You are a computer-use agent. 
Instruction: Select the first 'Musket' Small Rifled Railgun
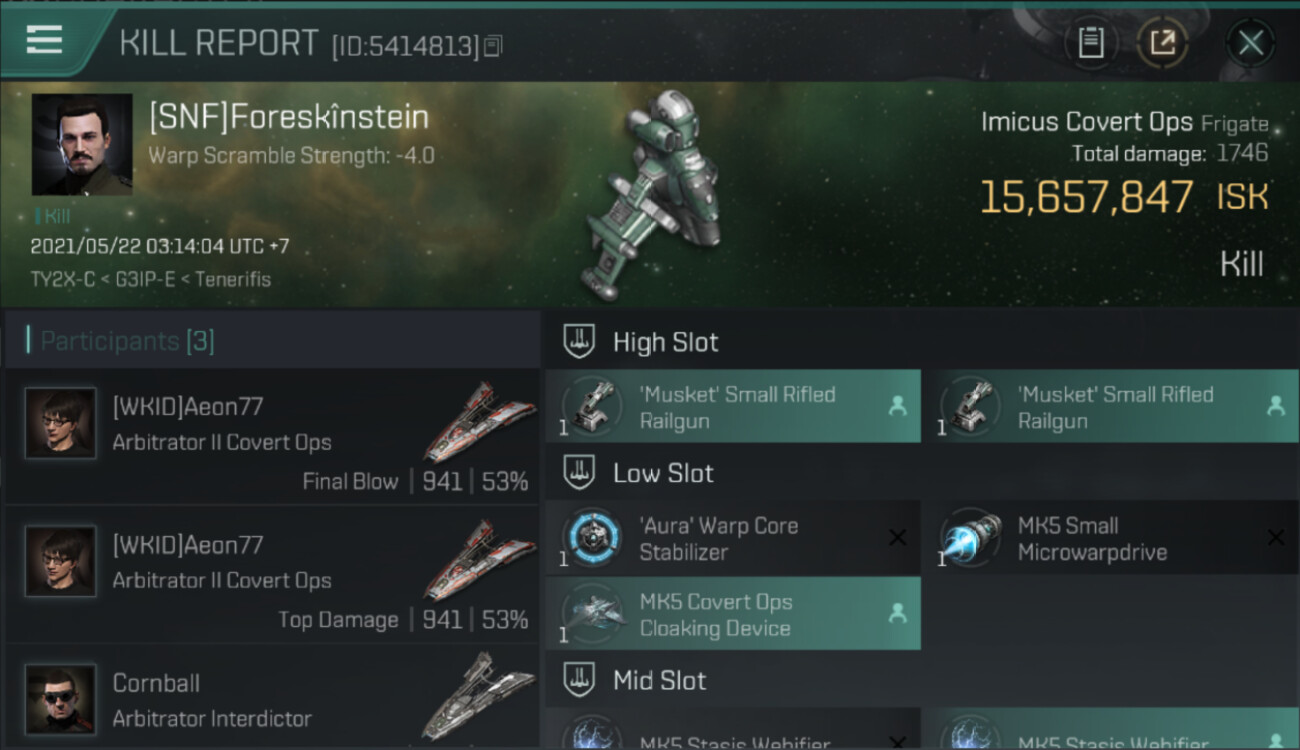(733, 406)
